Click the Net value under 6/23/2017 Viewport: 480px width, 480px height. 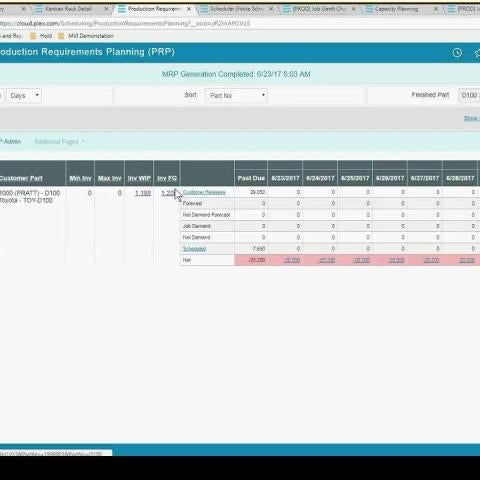pos(292,260)
